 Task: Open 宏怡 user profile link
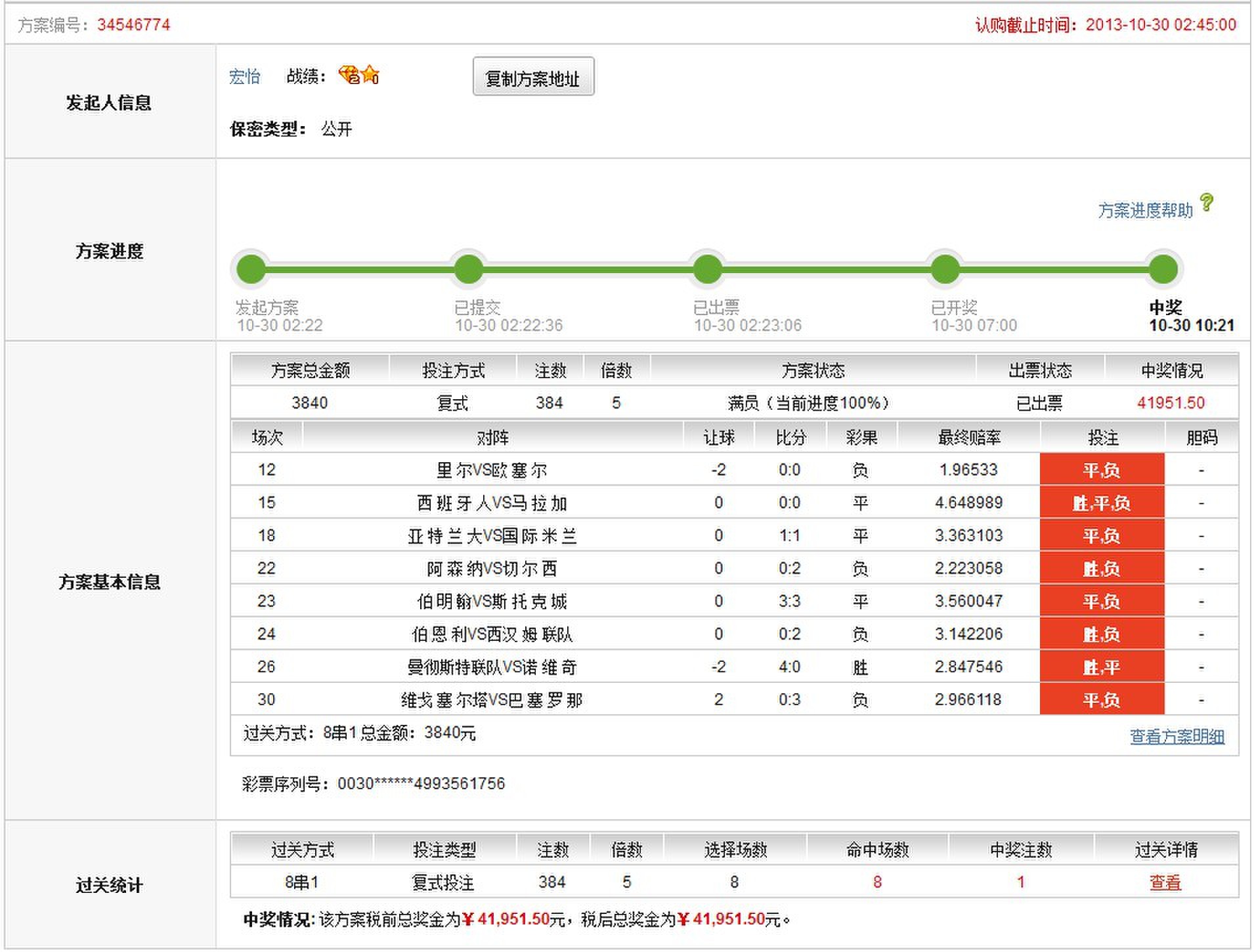coord(244,77)
